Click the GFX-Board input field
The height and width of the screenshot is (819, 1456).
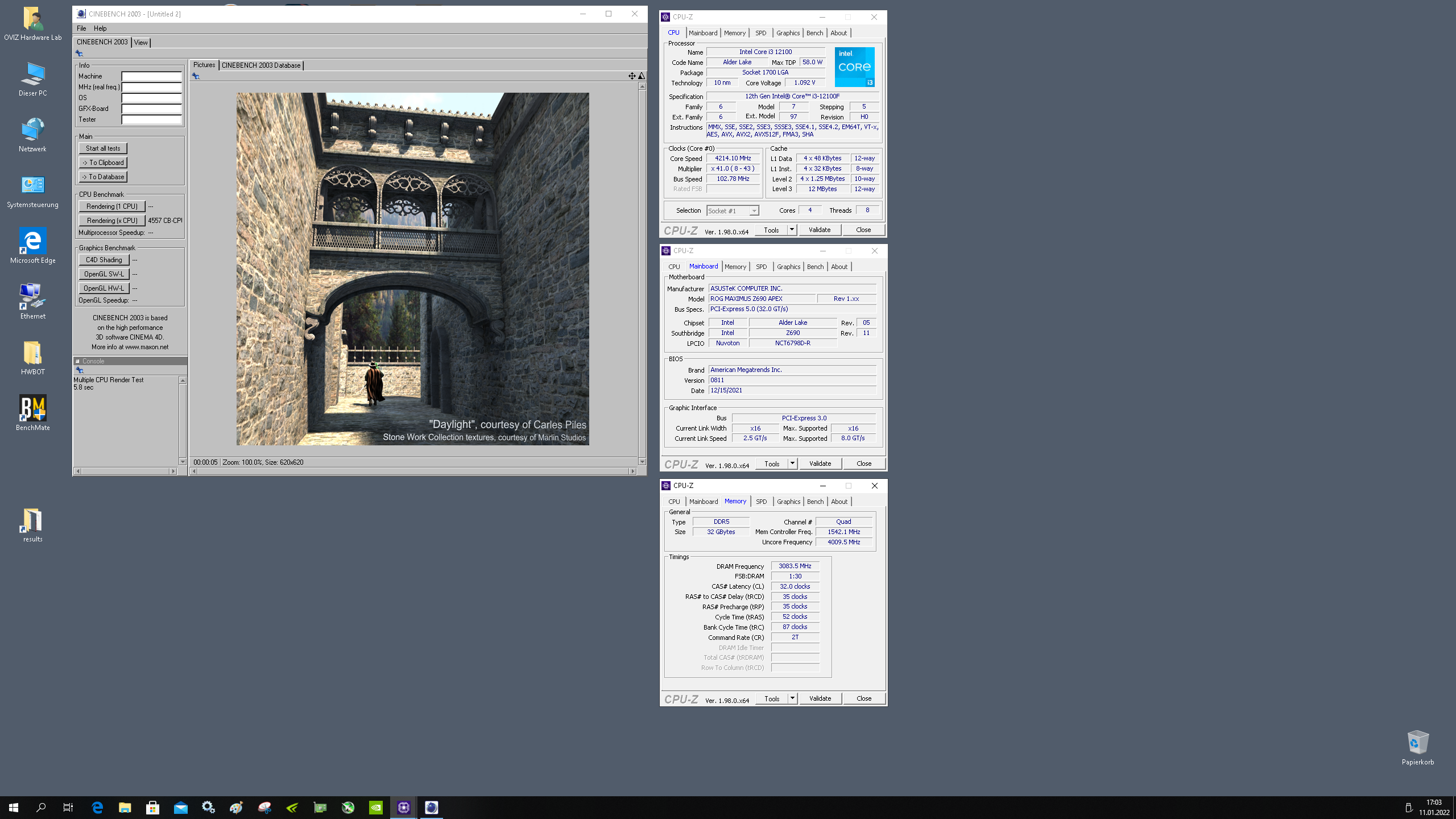[x=151, y=109]
